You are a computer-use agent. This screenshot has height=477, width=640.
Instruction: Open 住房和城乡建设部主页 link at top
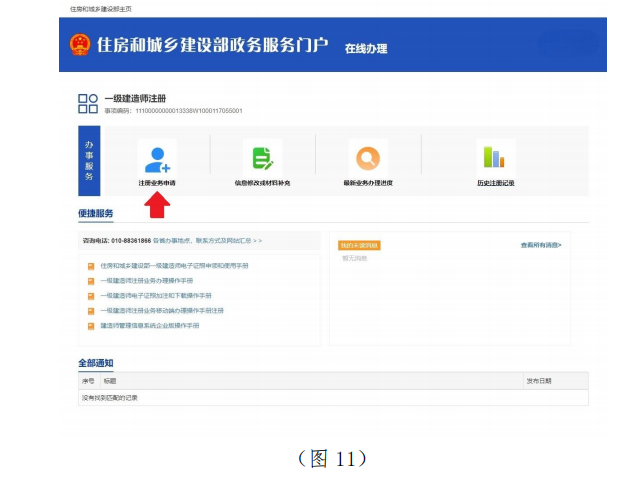[x=101, y=8]
